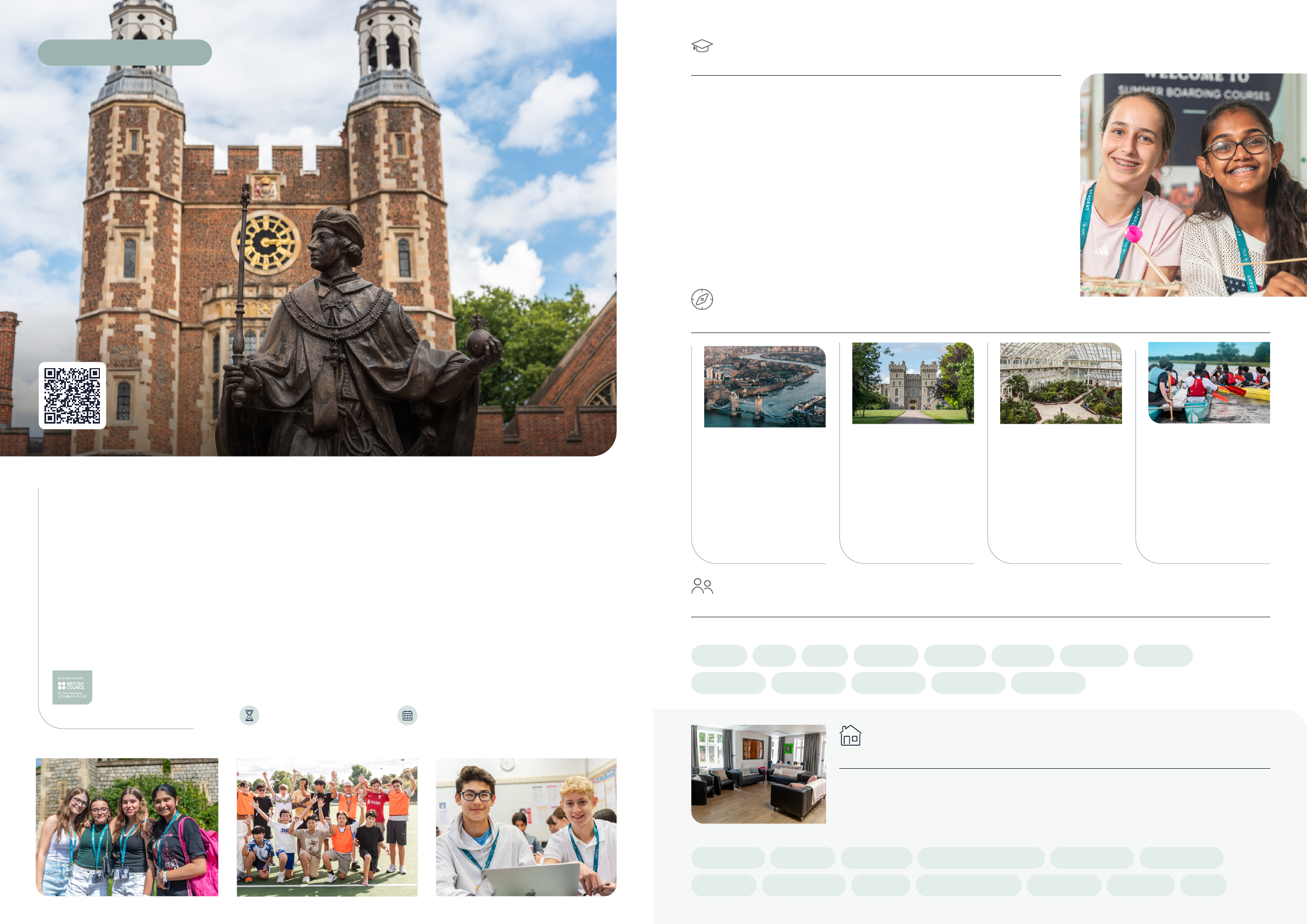Click the house accommodation icon
The height and width of the screenshot is (924, 1307).
(850, 736)
